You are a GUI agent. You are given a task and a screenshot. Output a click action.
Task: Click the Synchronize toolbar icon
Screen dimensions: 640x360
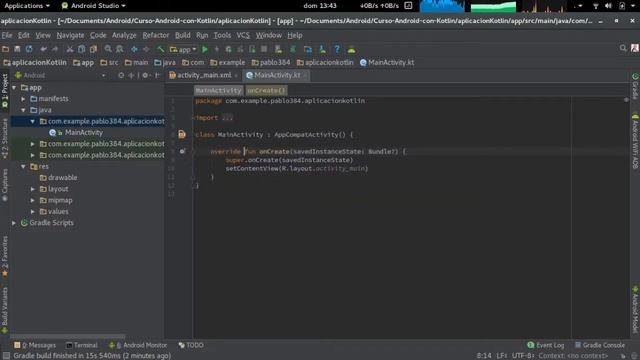coord(29,49)
